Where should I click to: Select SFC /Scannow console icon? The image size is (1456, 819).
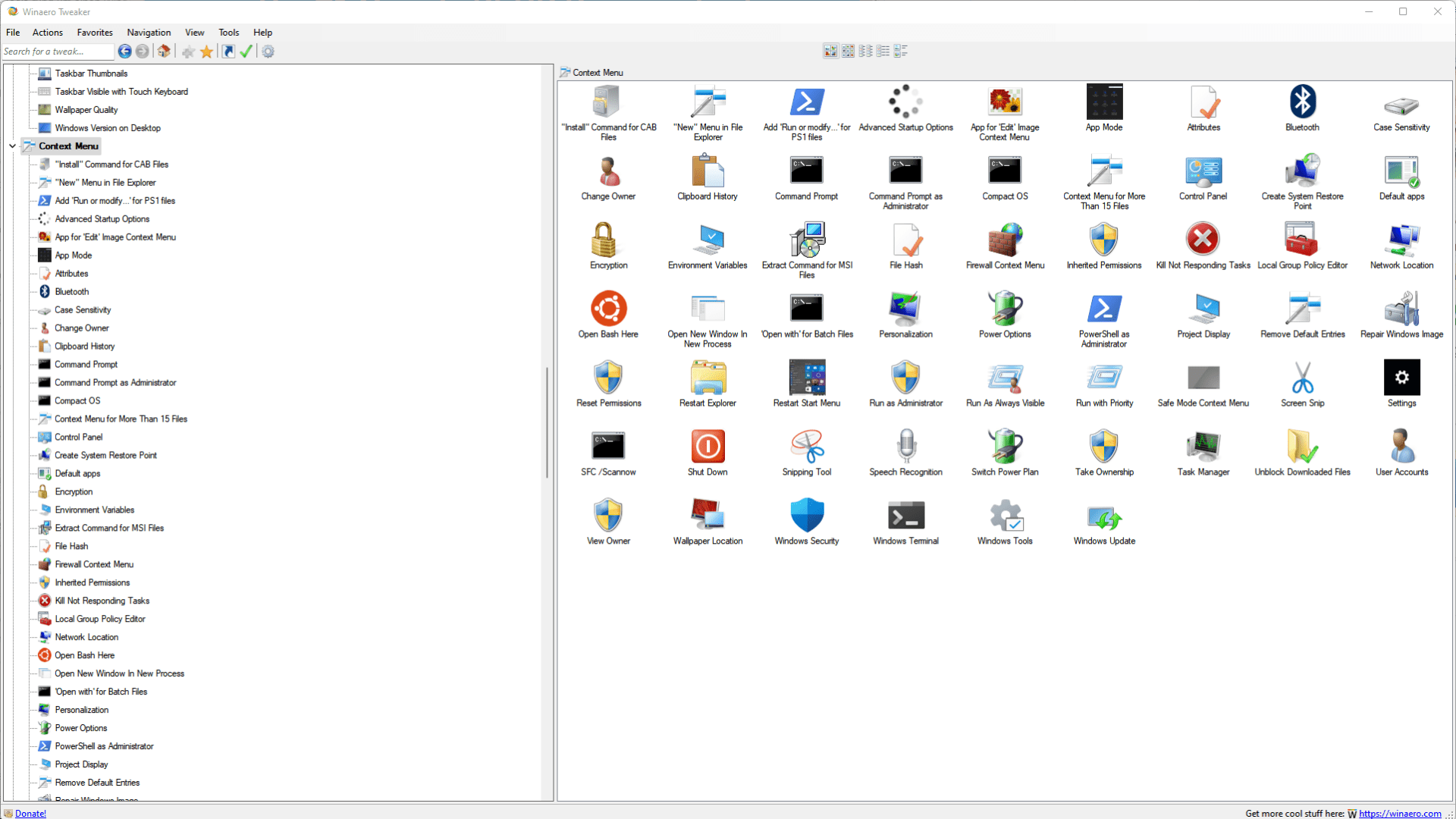(x=608, y=447)
